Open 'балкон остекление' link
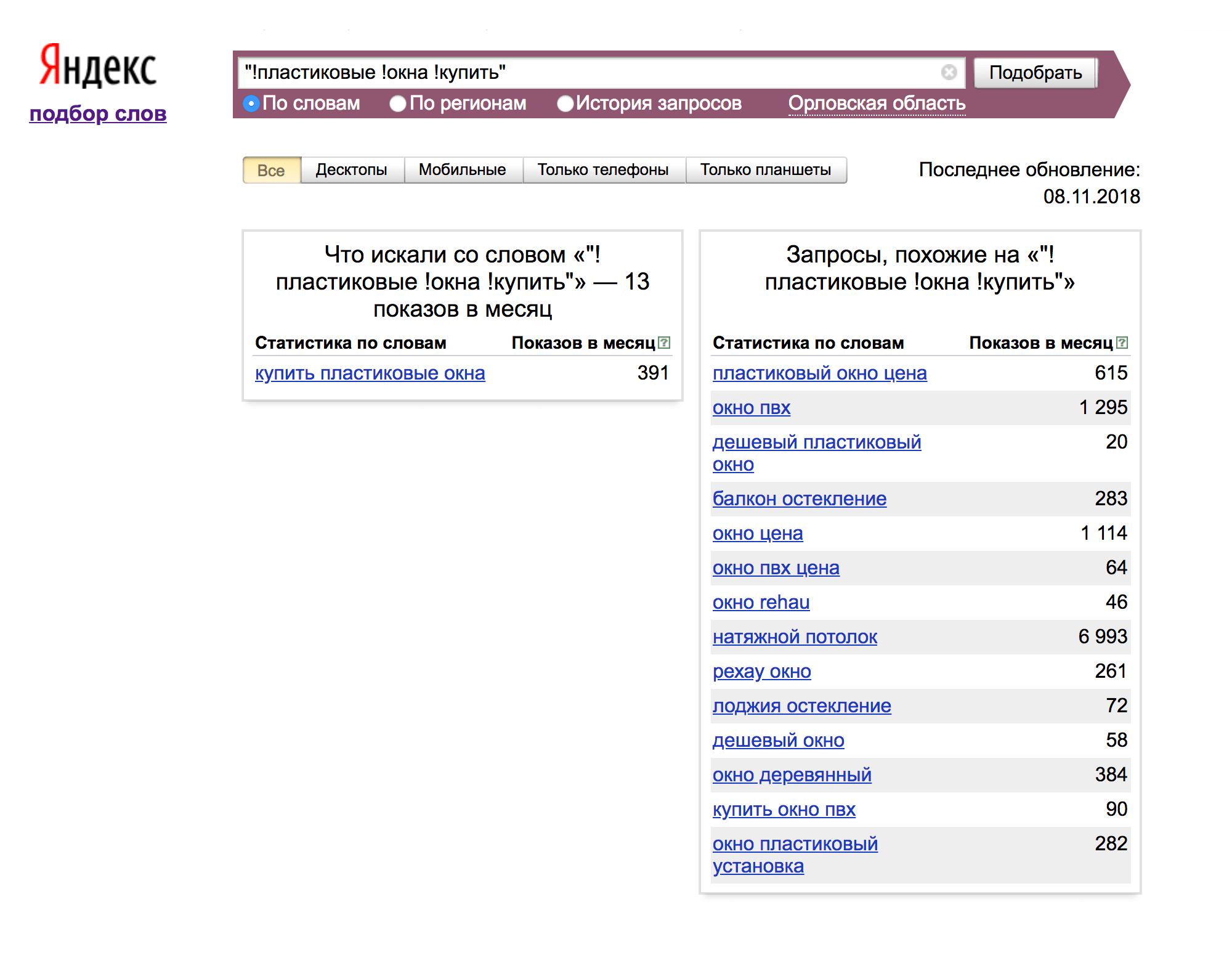 [x=800, y=499]
